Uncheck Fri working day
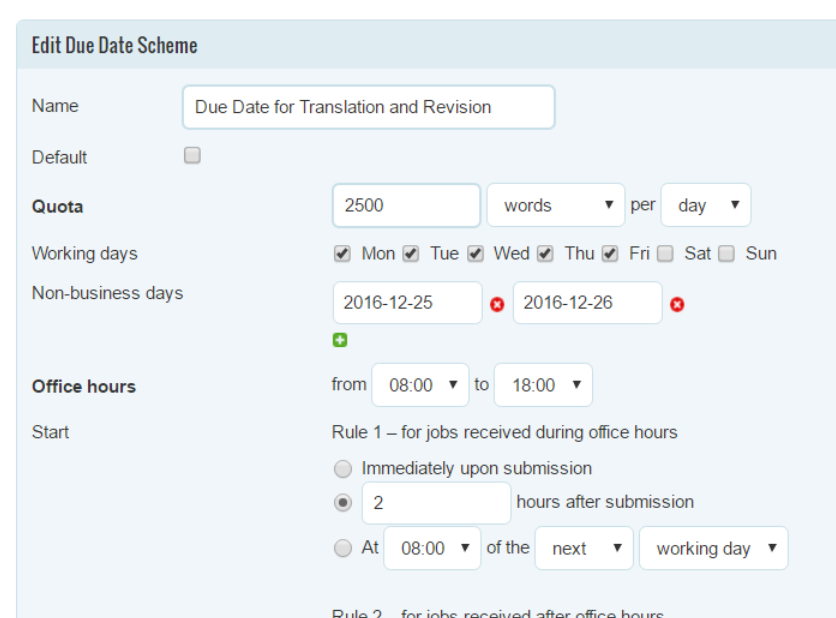This screenshot has height=618, width=836. [x=610, y=254]
